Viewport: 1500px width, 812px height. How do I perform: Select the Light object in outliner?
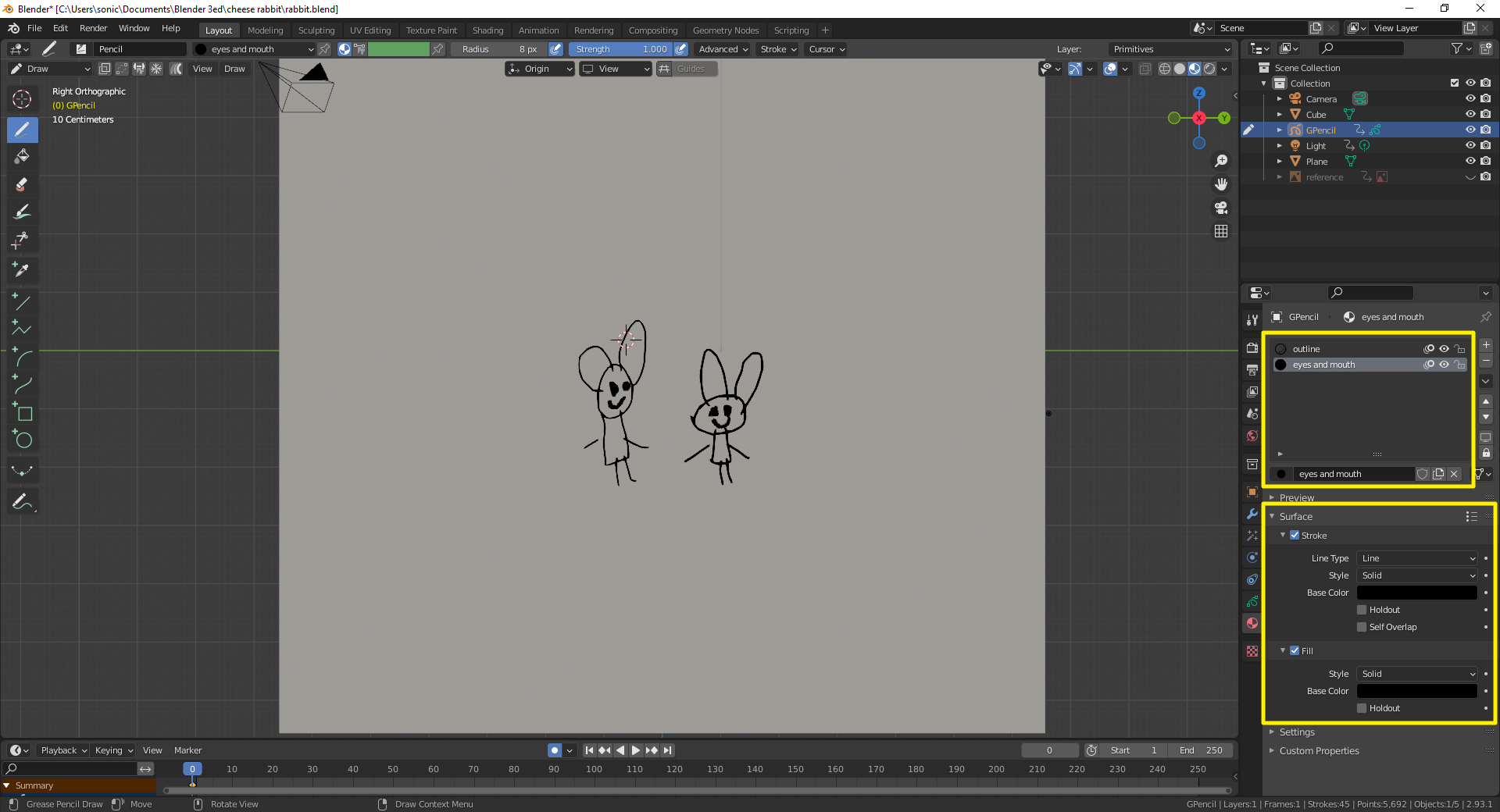tap(1316, 146)
